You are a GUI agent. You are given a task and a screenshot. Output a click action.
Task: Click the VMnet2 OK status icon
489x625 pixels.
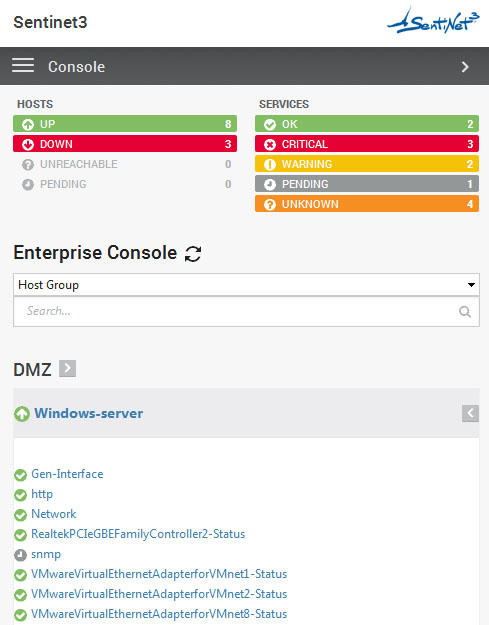(x=20, y=595)
